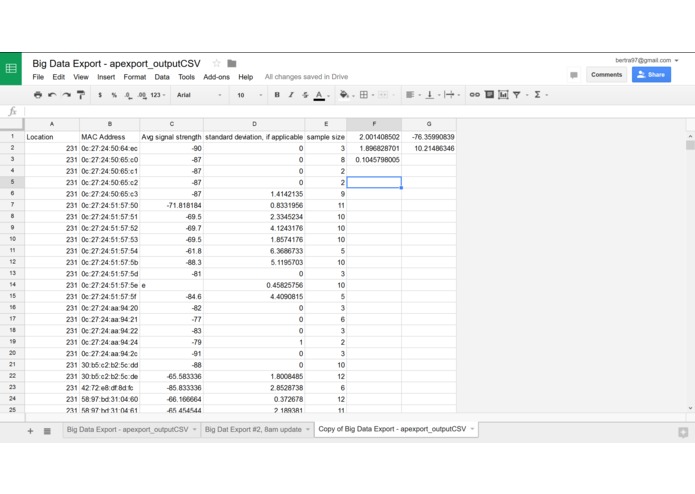Toggle Strikethrough formatting

pyautogui.click(x=305, y=95)
